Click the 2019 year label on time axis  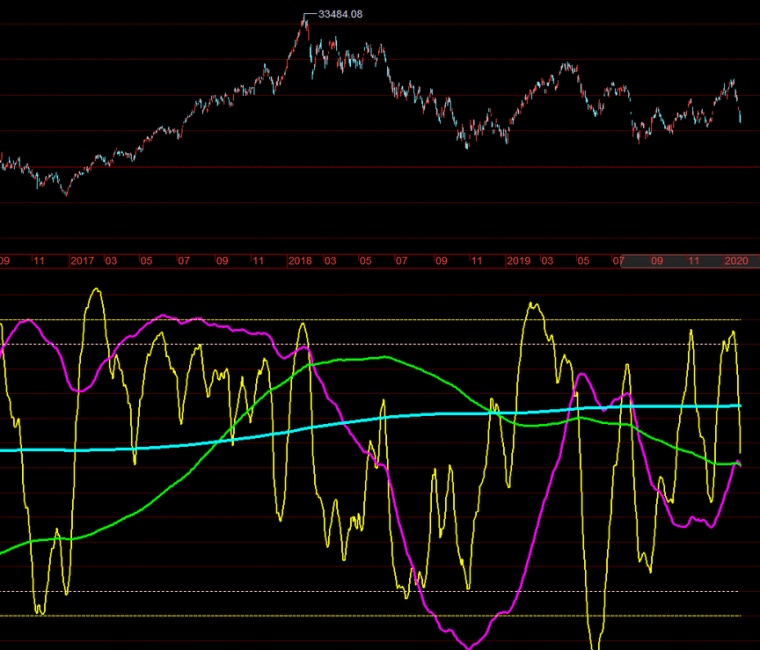point(518,261)
